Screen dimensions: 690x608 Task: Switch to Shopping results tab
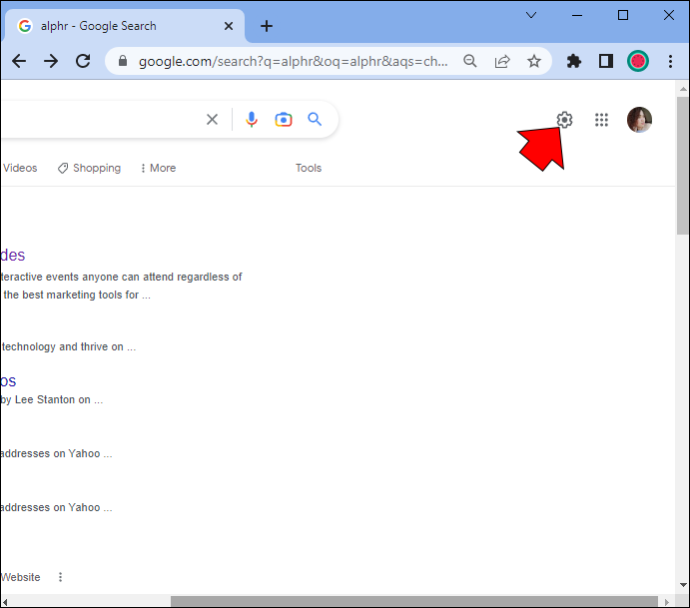point(89,168)
